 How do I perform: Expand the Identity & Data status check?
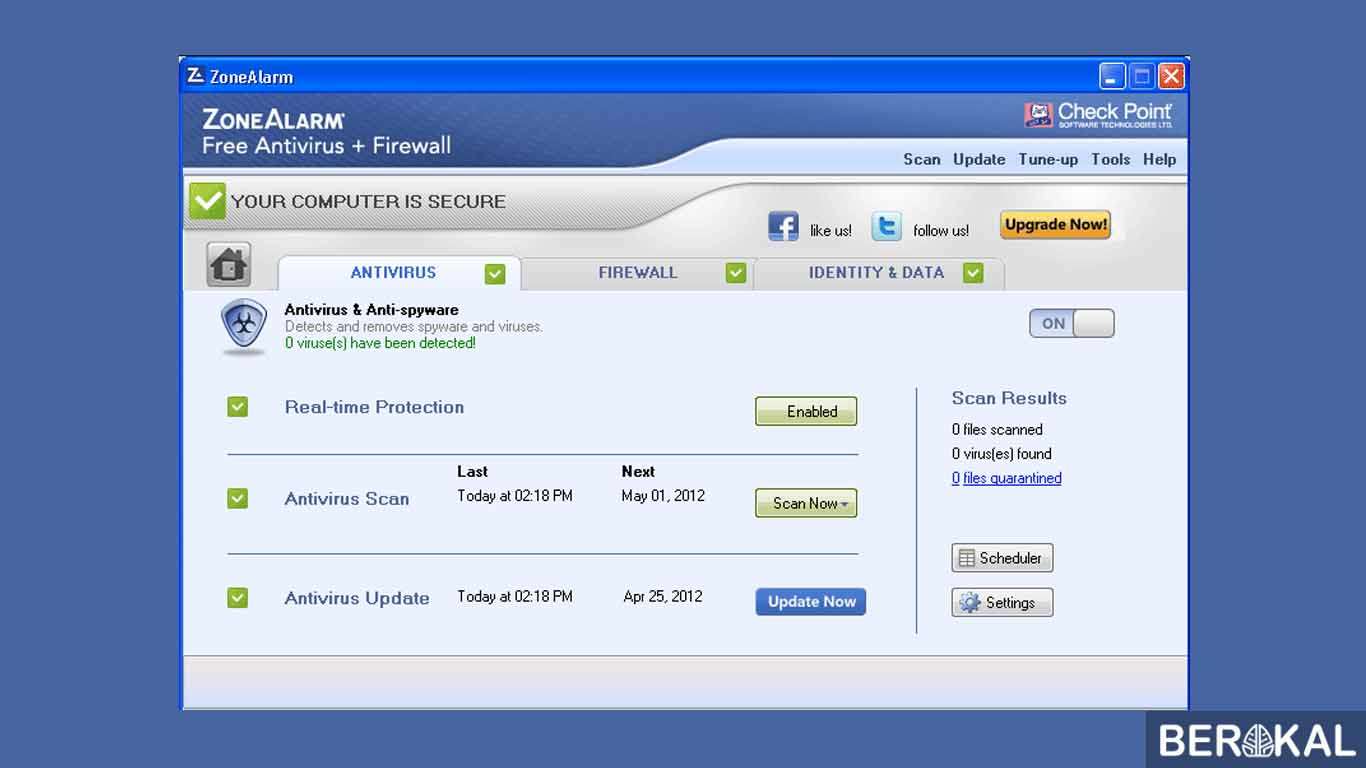tap(973, 272)
